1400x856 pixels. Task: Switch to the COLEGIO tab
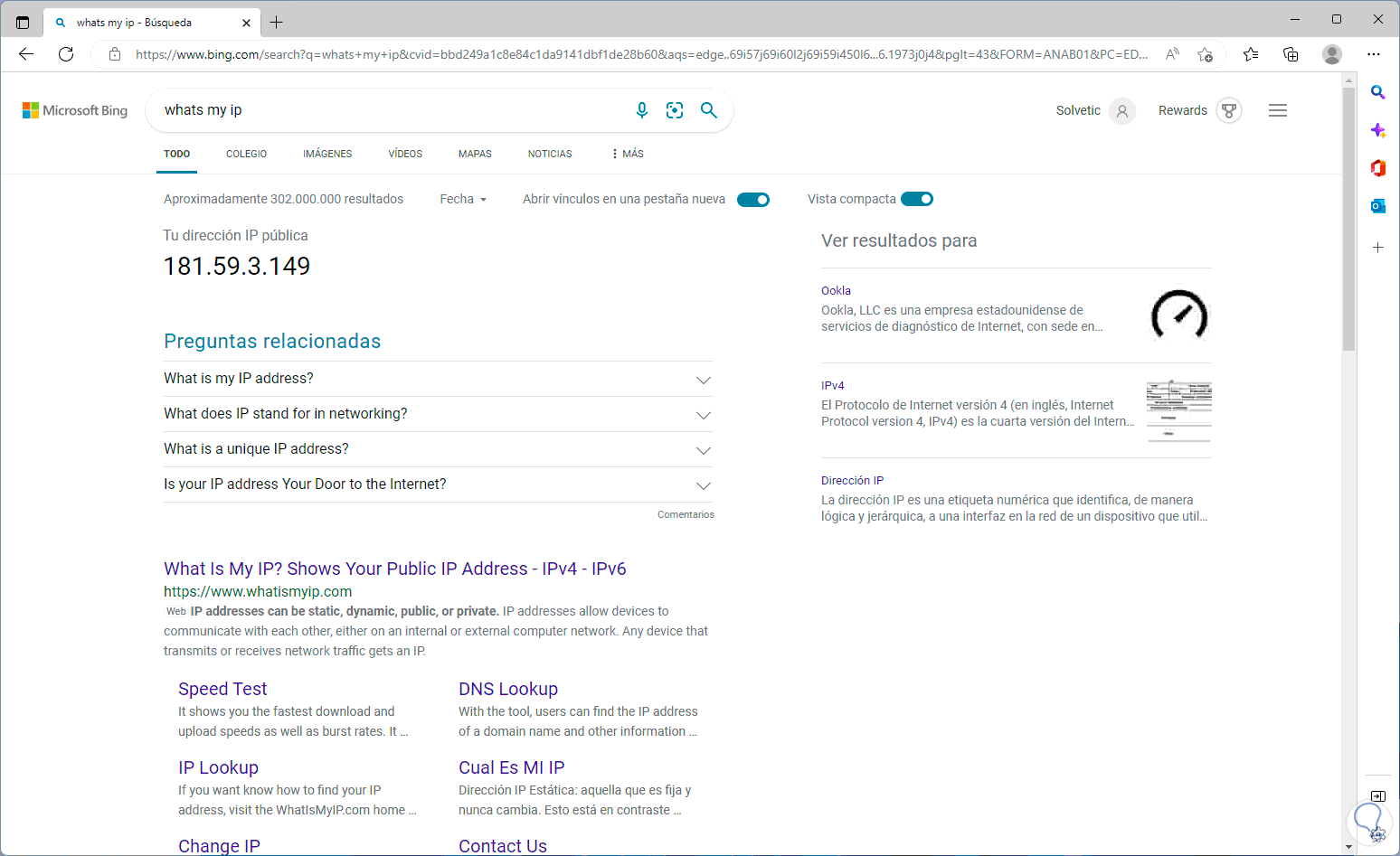point(246,154)
